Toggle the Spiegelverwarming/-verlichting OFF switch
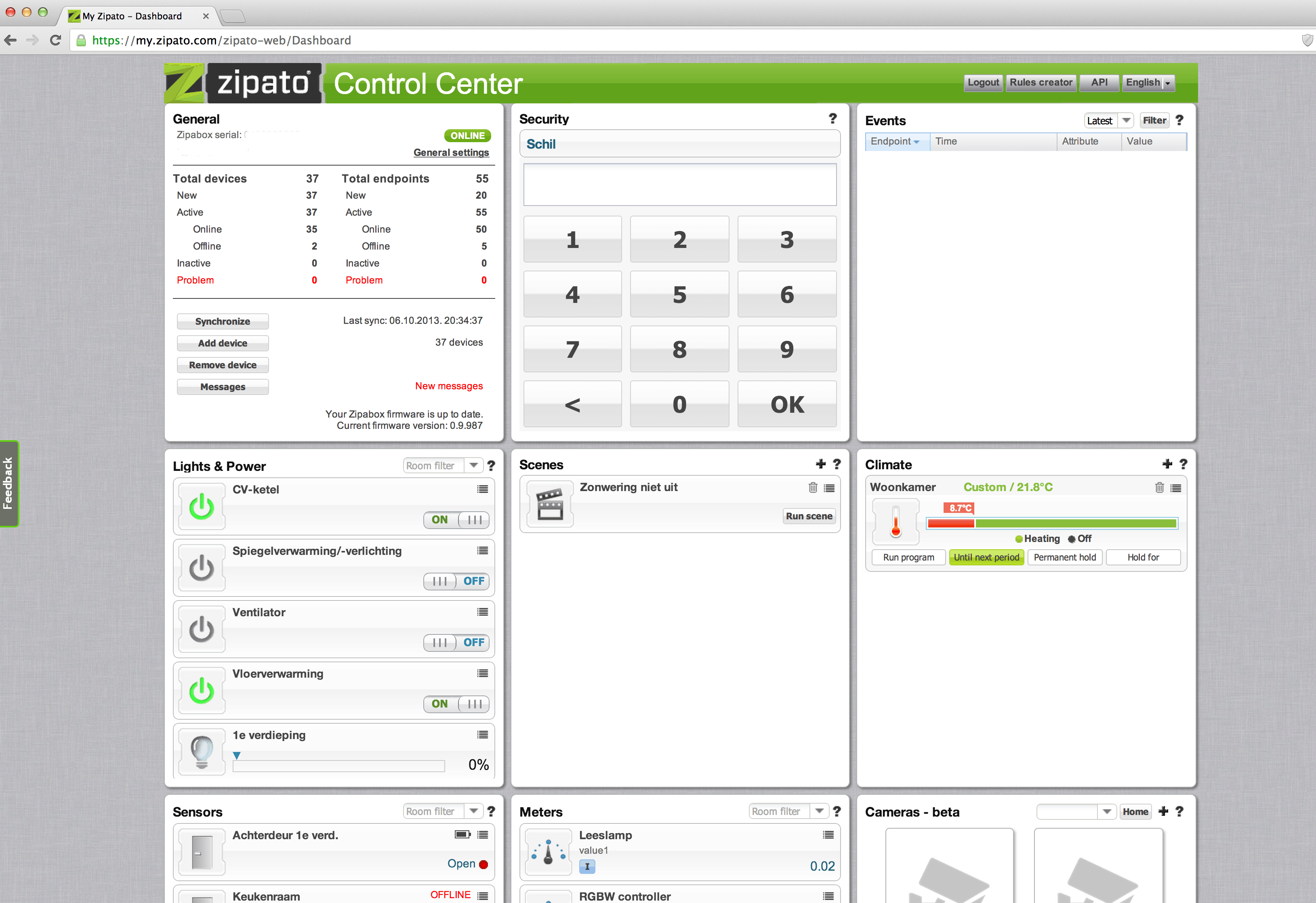Screen dimensions: 1316x903 pyautogui.click(x=456, y=581)
